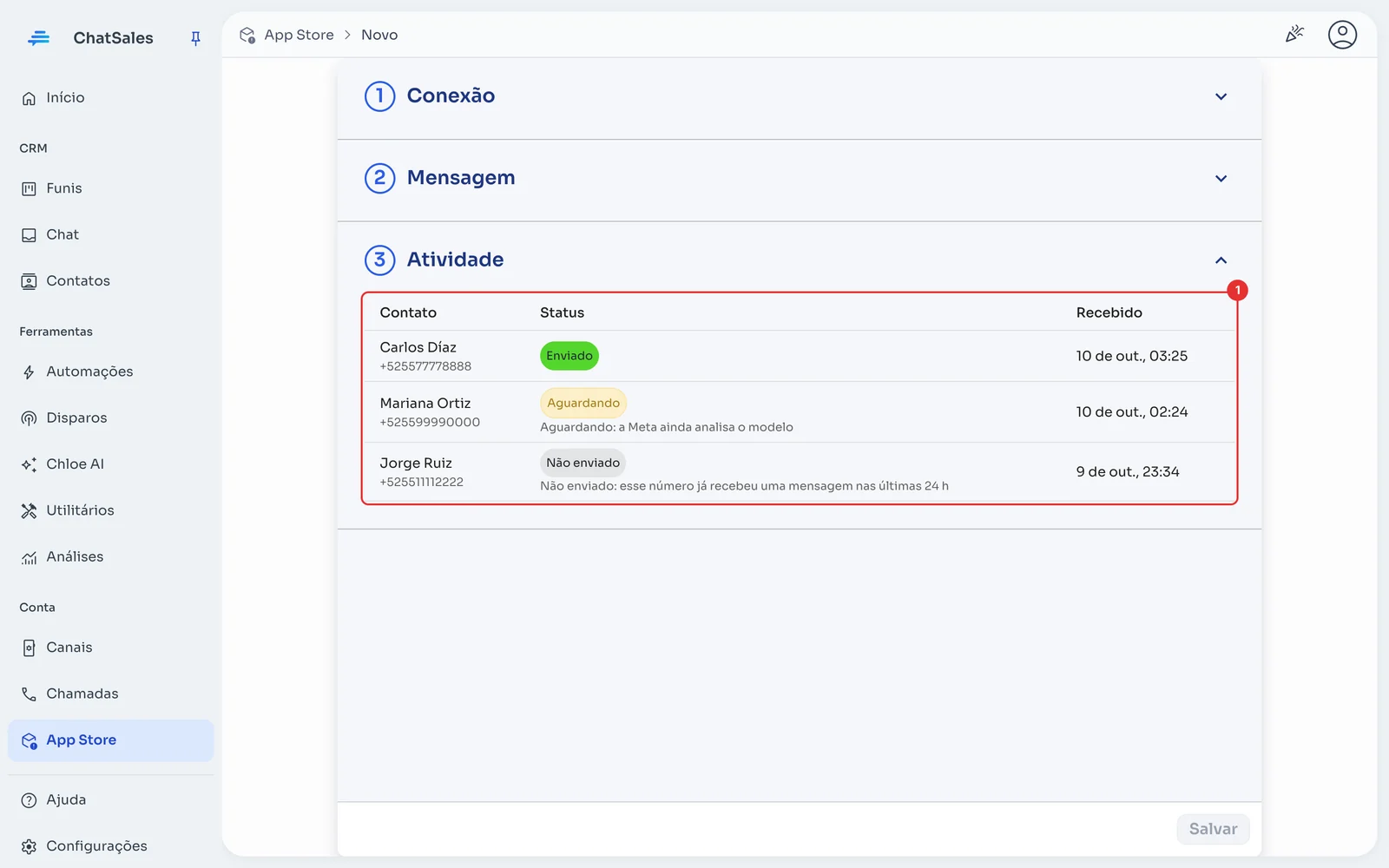The image size is (1389, 868).
Task: Click the Utilitários tools icon
Action: pos(29,510)
